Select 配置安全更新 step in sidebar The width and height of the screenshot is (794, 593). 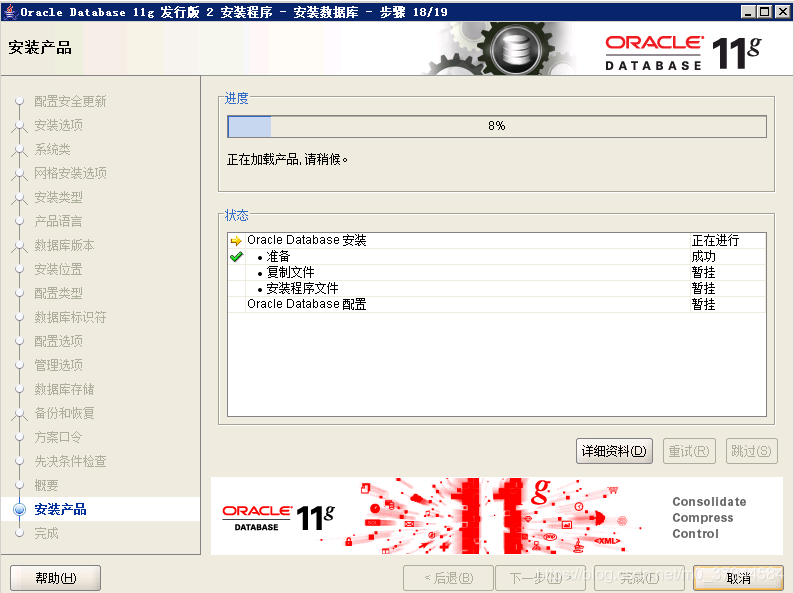coord(70,101)
